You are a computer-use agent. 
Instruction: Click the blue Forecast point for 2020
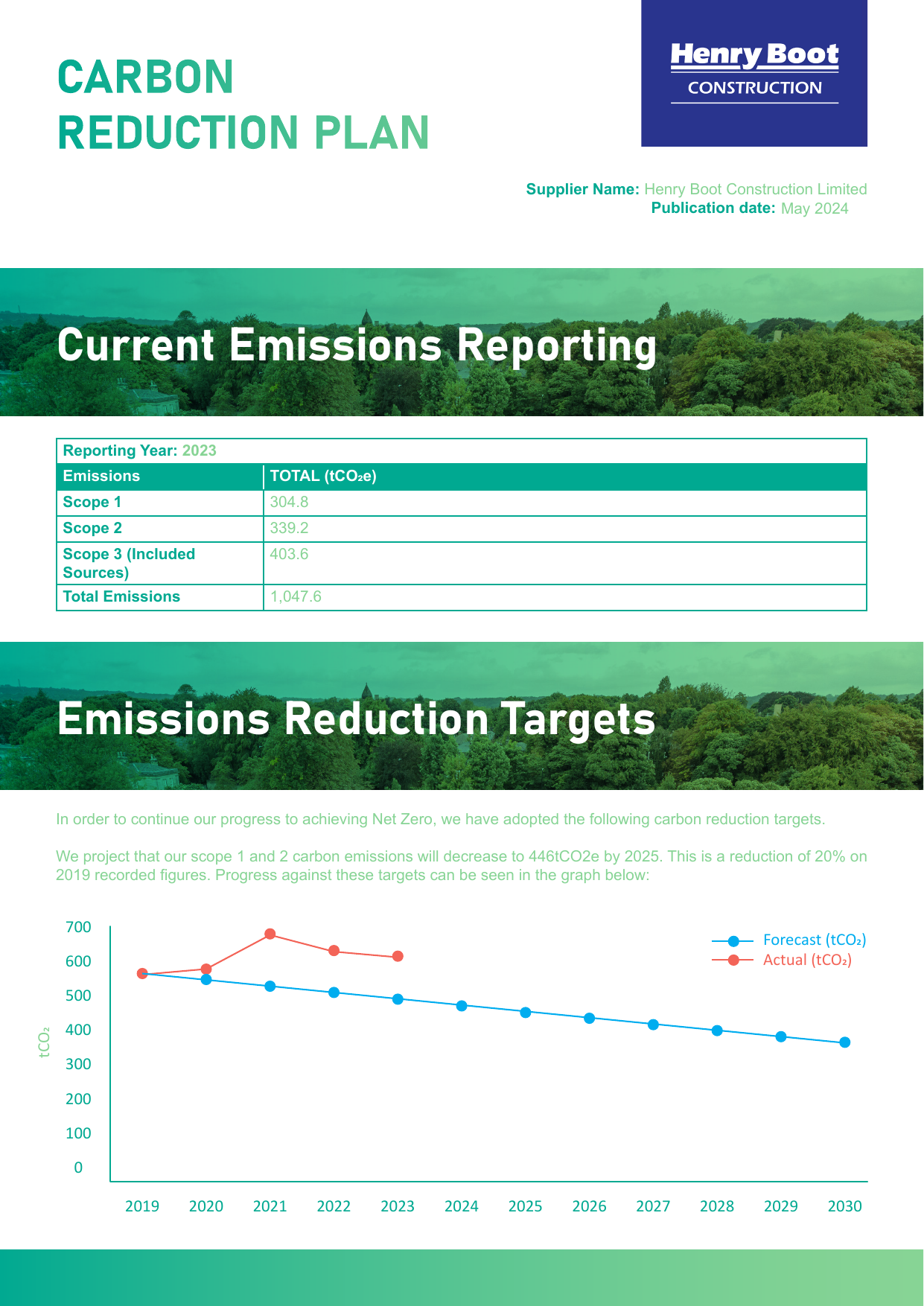pyautogui.click(x=206, y=980)
